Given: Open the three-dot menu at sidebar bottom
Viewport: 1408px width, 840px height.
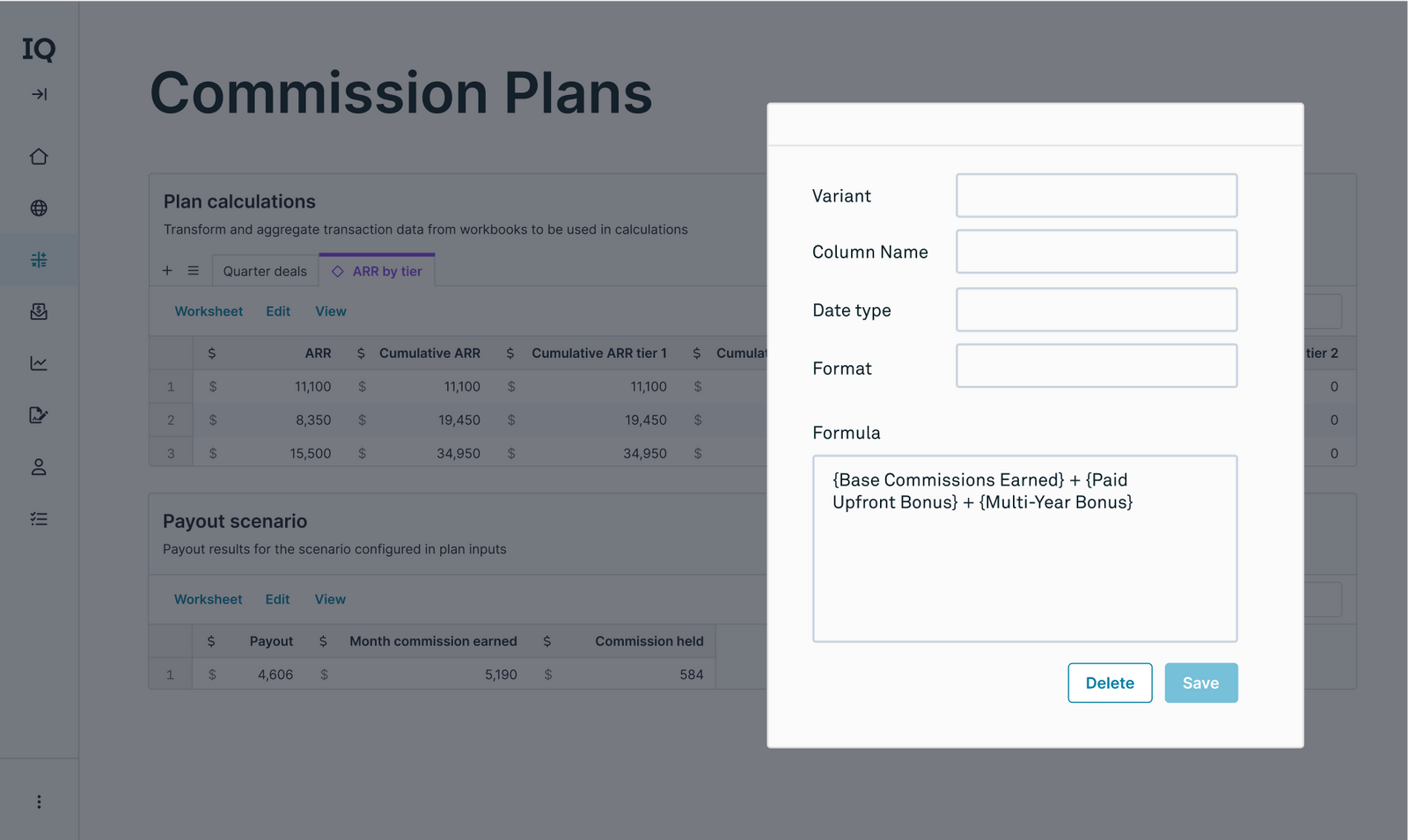Looking at the screenshot, I should [39, 801].
